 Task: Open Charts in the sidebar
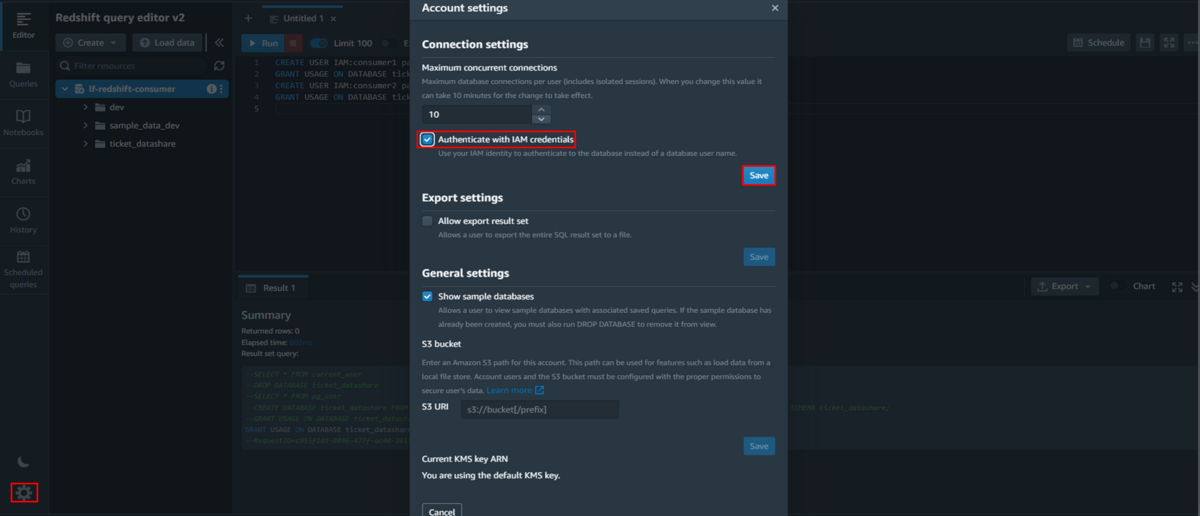click(23, 171)
